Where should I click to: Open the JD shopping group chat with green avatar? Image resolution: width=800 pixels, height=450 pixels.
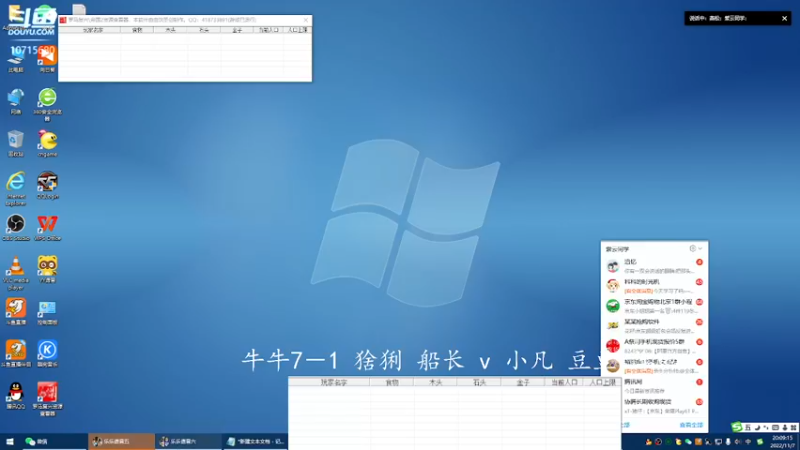(x=655, y=306)
